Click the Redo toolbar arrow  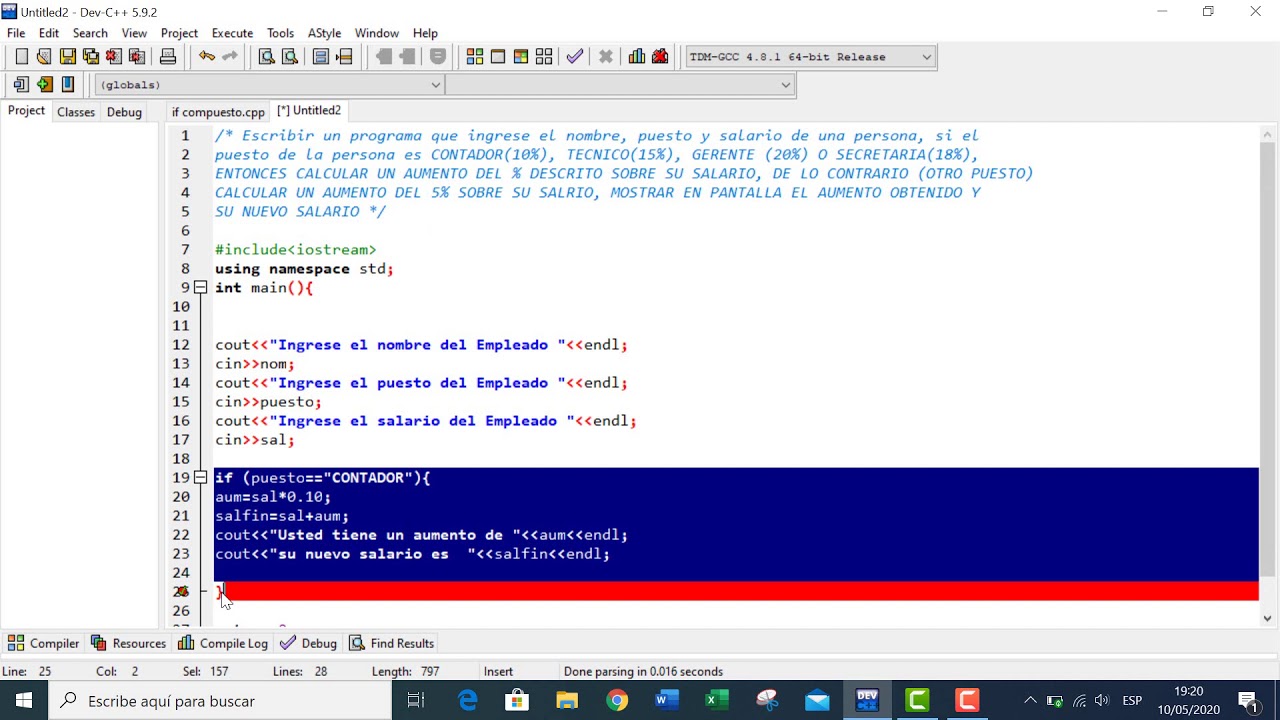230,57
